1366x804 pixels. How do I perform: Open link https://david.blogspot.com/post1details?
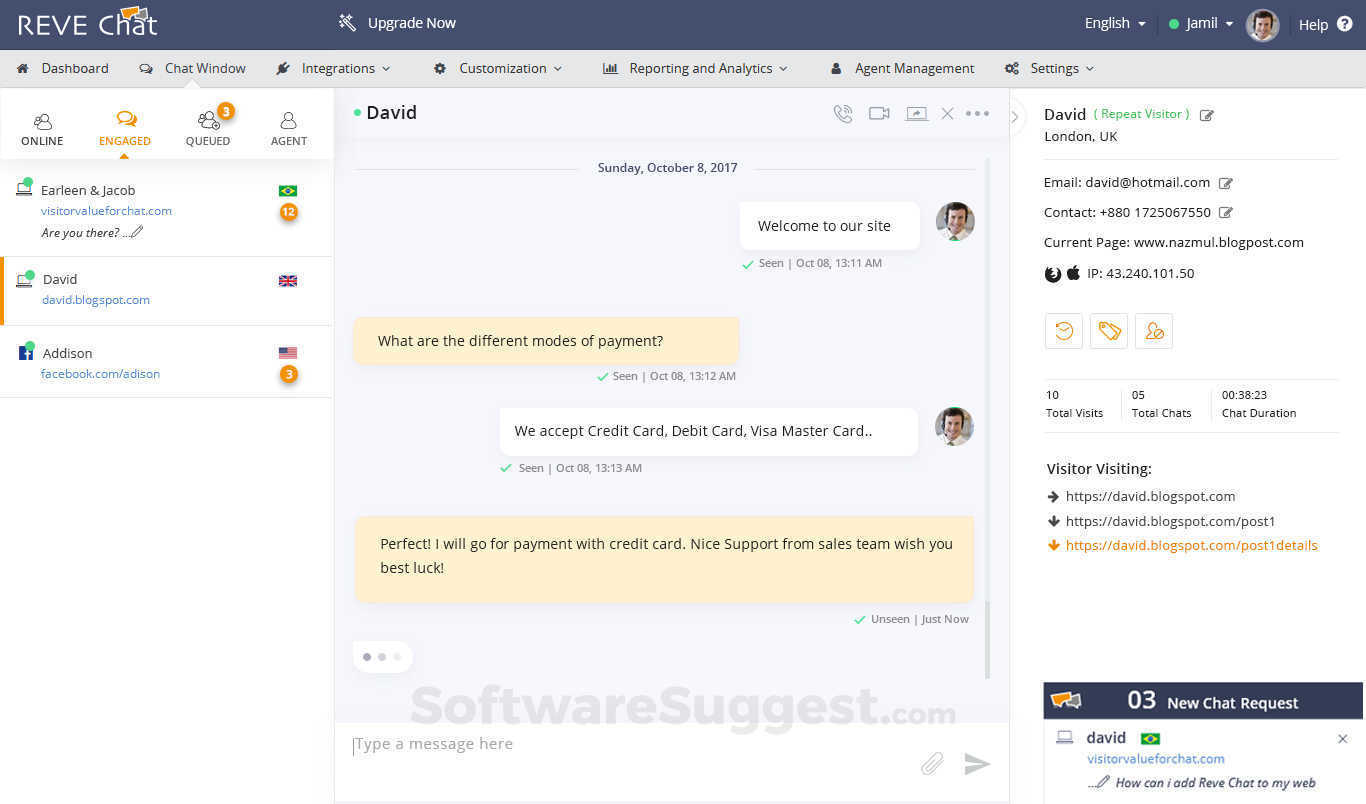click(x=1191, y=545)
